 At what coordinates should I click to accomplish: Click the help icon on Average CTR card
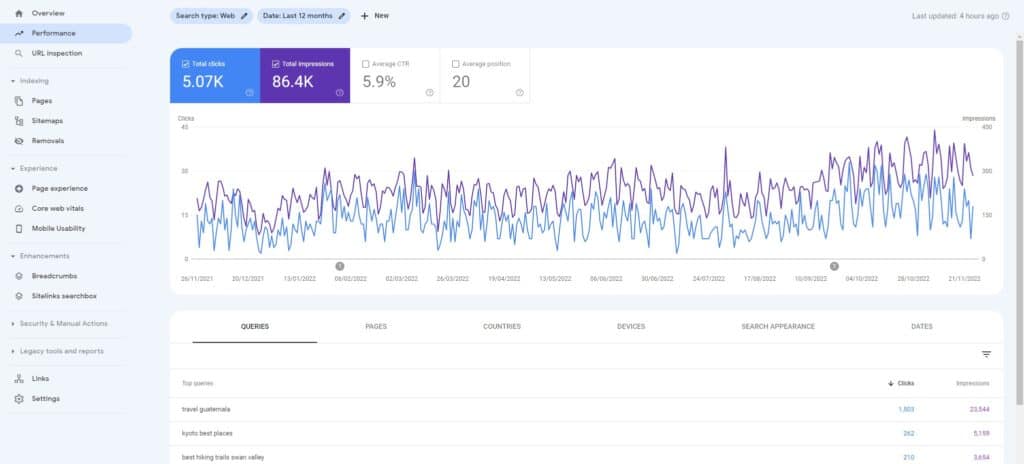tap(429, 93)
